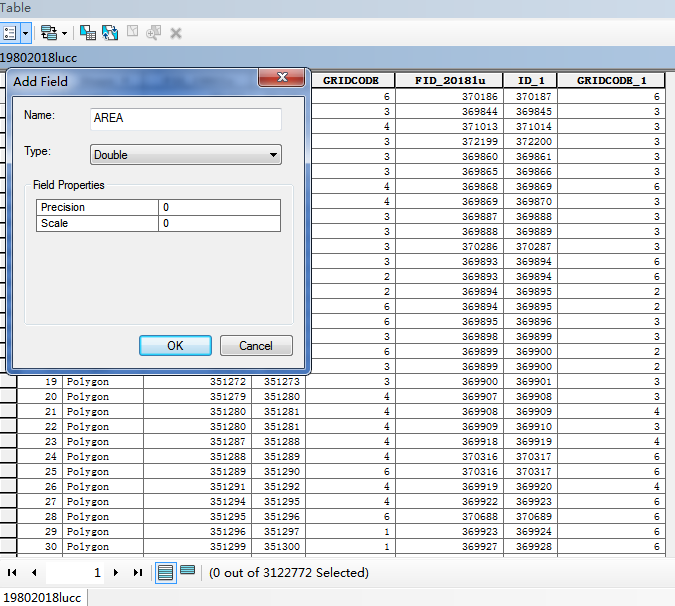Click Cancel in the Add Field dialog

click(256, 346)
